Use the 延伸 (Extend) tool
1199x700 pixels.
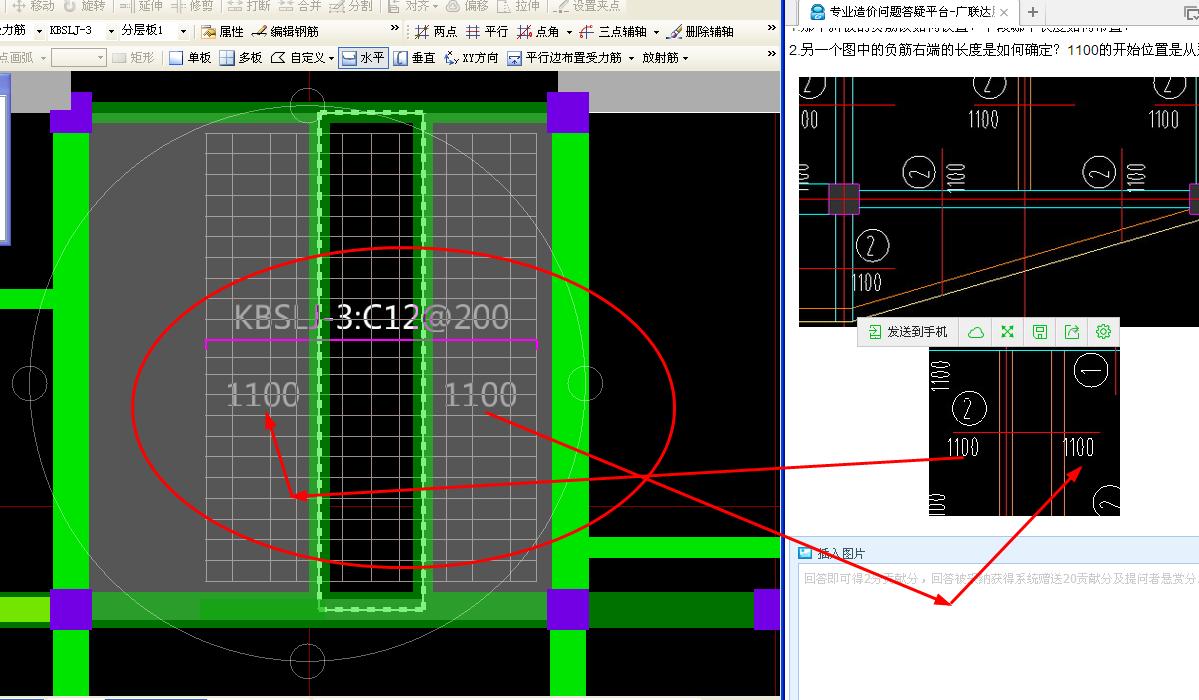point(141,6)
